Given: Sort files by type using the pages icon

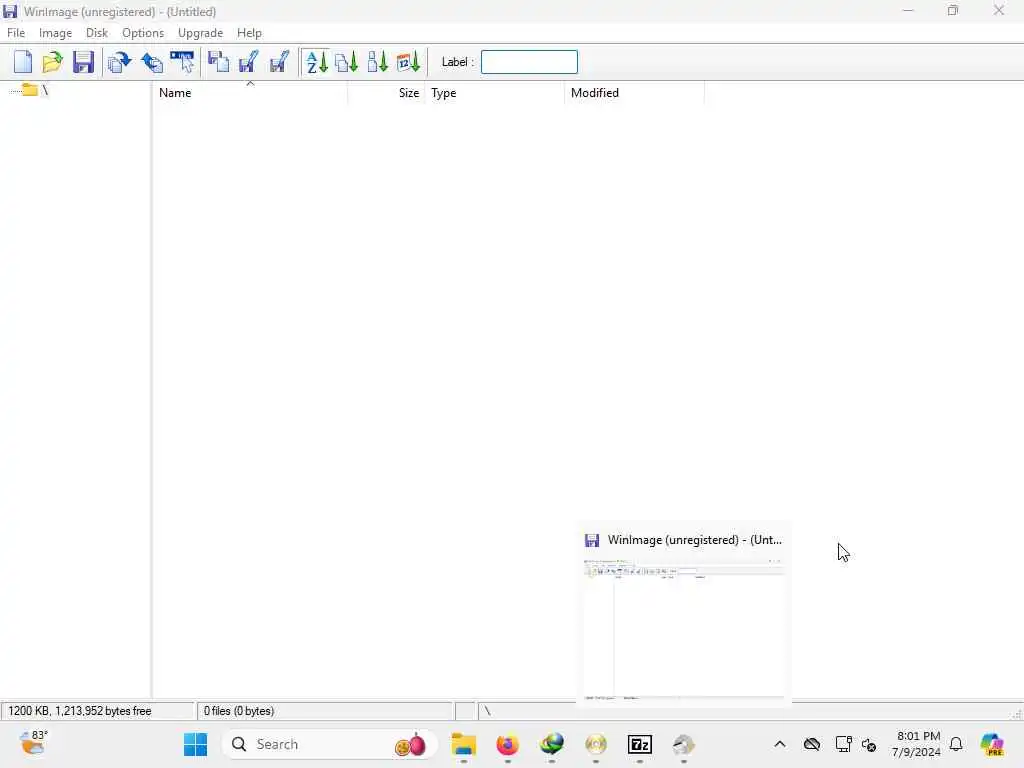Looking at the screenshot, I should click(x=347, y=62).
